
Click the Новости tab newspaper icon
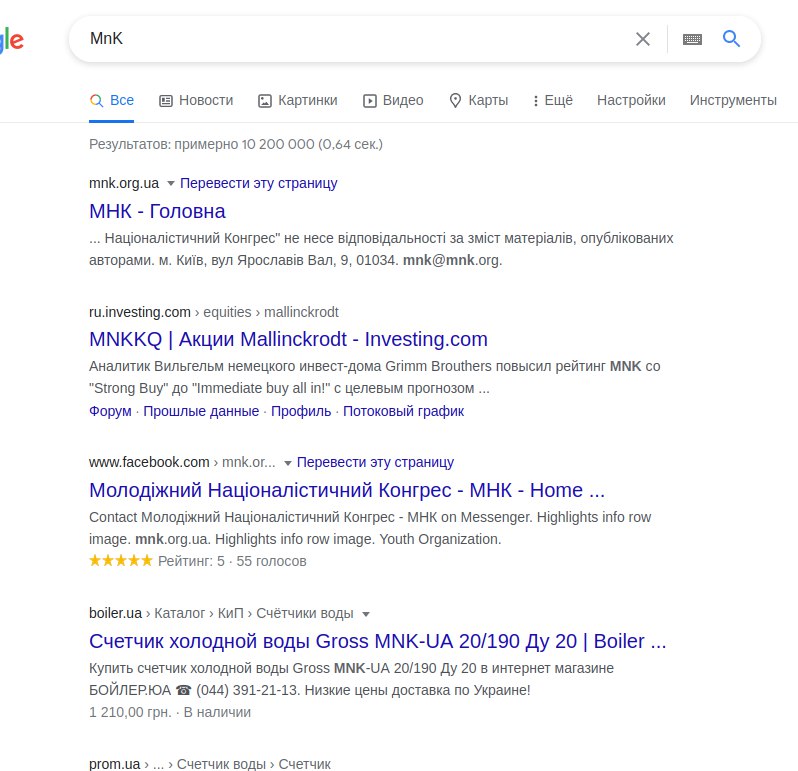point(166,101)
